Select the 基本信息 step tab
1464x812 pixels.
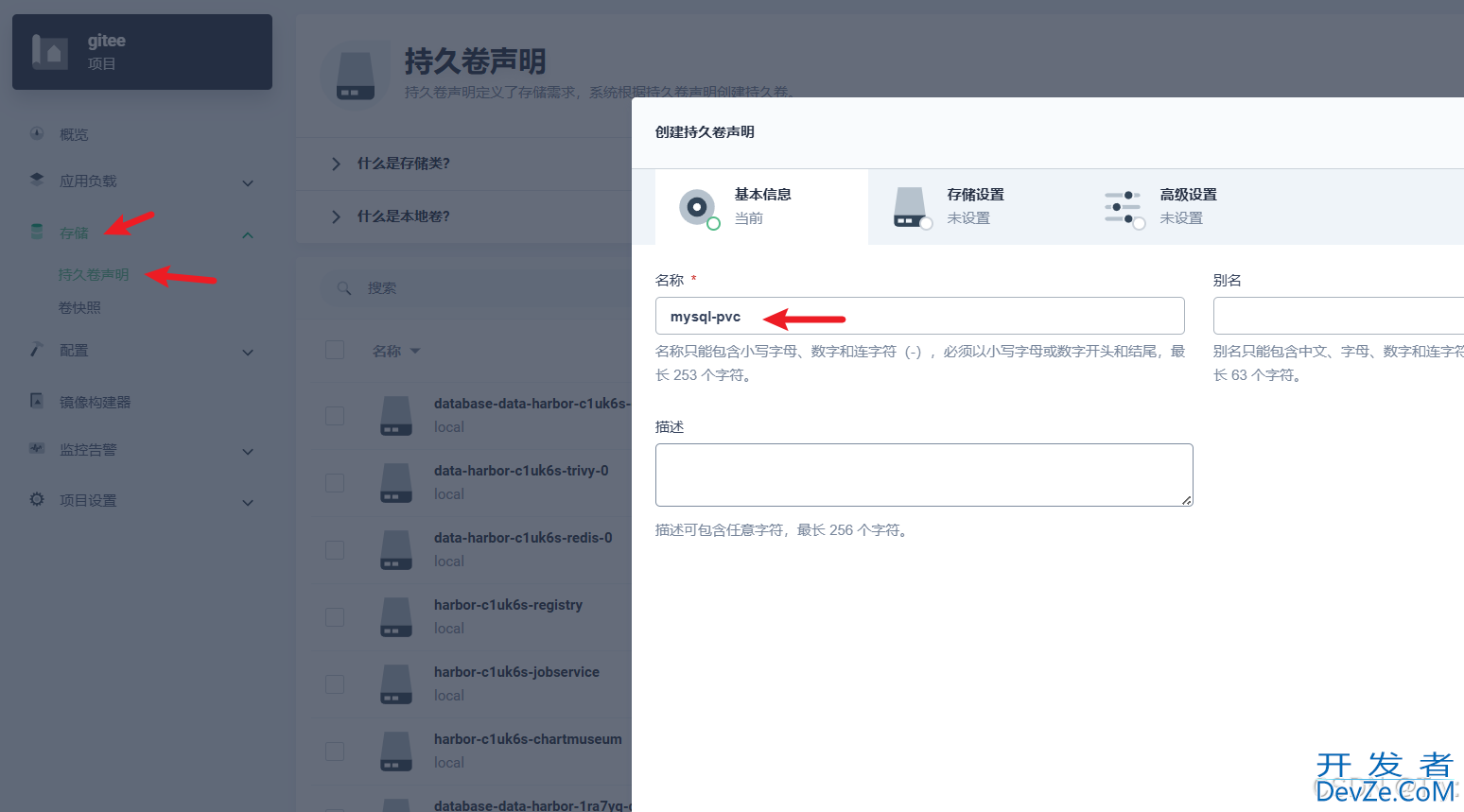(x=761, y=207)
